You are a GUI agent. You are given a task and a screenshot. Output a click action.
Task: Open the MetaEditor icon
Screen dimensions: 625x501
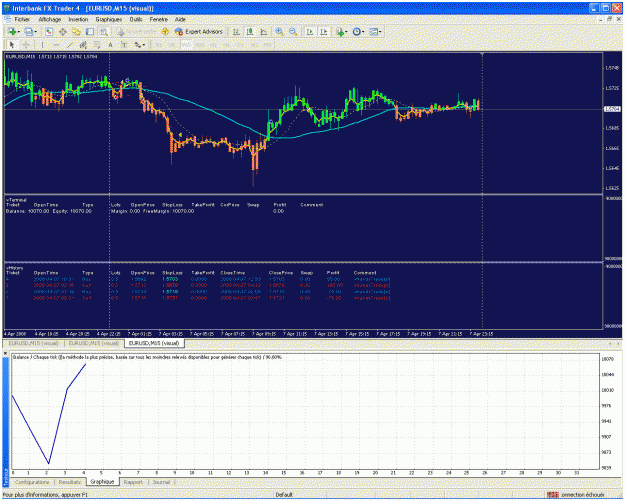(x=165, y=31)
